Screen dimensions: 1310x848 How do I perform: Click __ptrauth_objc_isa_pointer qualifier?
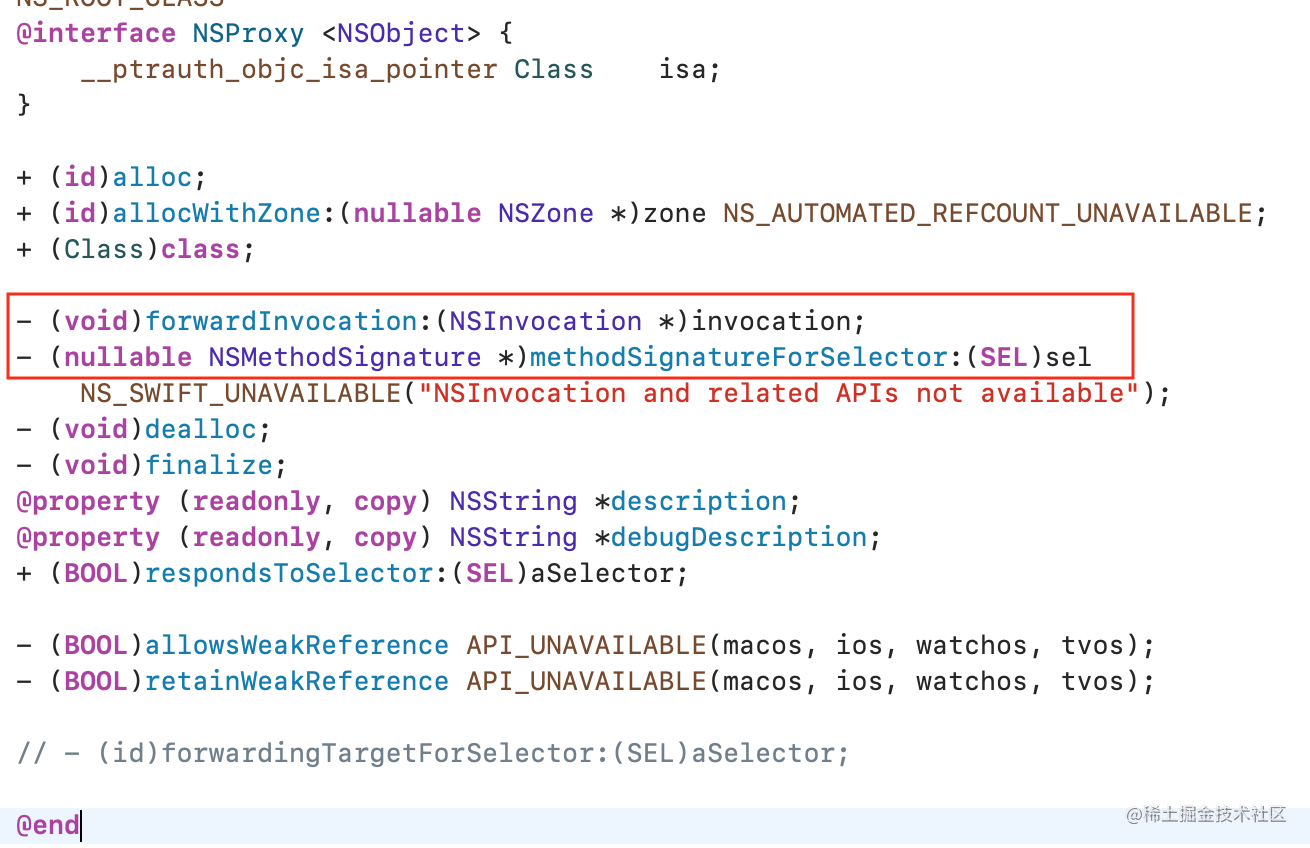289,69
